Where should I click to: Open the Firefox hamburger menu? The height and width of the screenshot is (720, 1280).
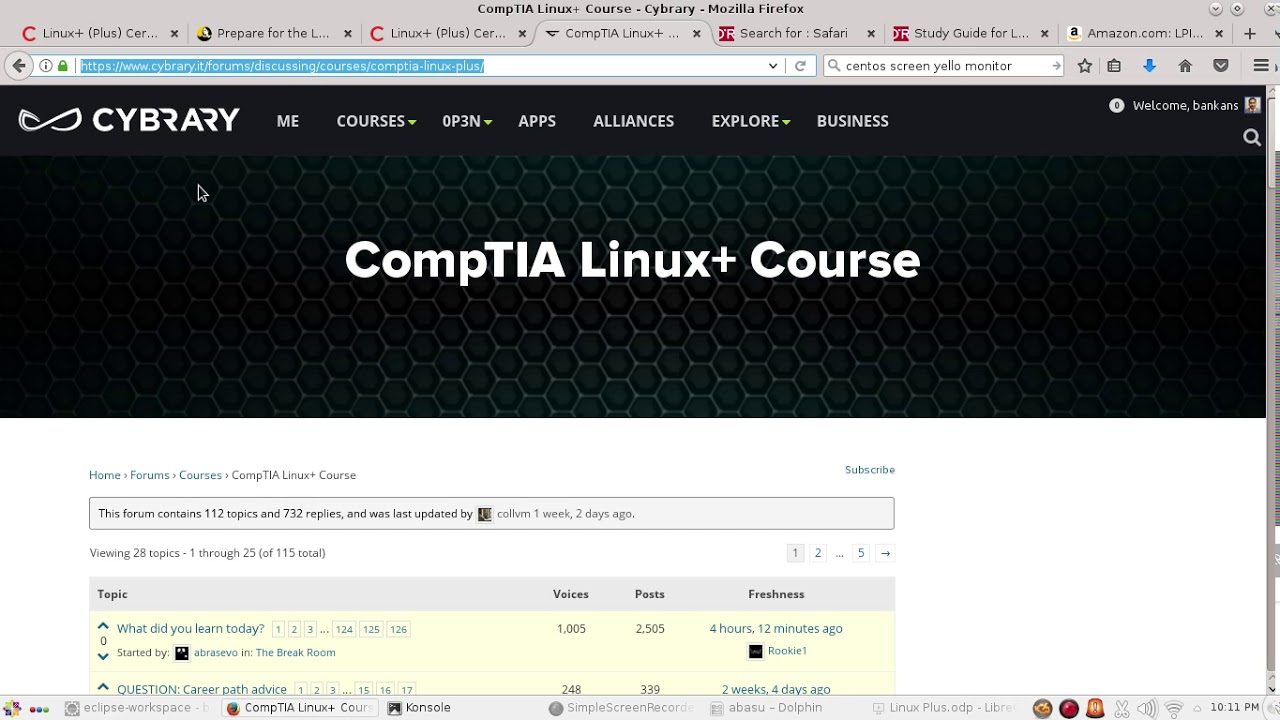(x=1261, y=66)
